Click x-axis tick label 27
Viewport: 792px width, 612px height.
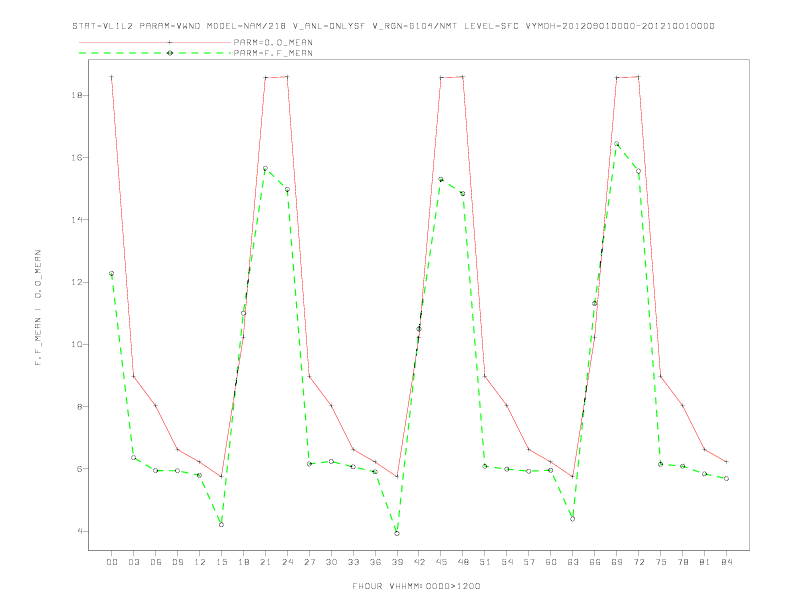point(309,562)
